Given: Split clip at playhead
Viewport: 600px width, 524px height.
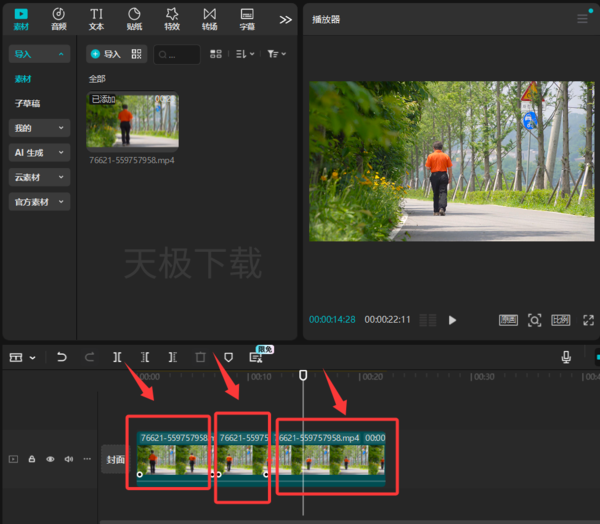Looking at the screenshot, I should click(117, 357).
